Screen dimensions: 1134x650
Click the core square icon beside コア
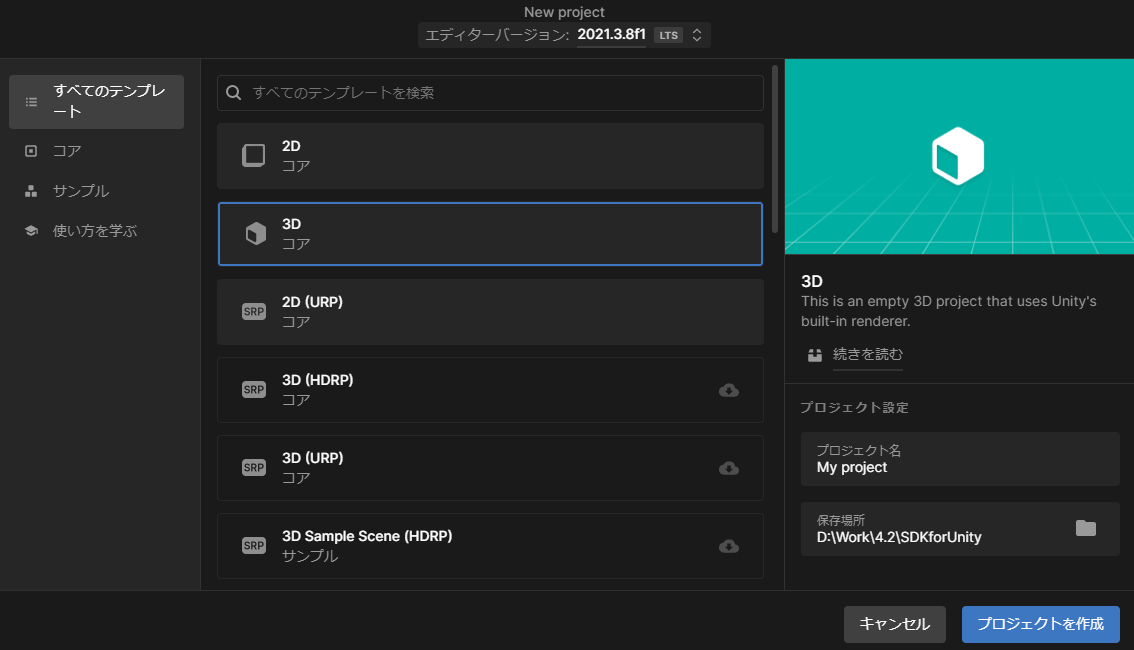pyautogui.click(x=31, y=151)
